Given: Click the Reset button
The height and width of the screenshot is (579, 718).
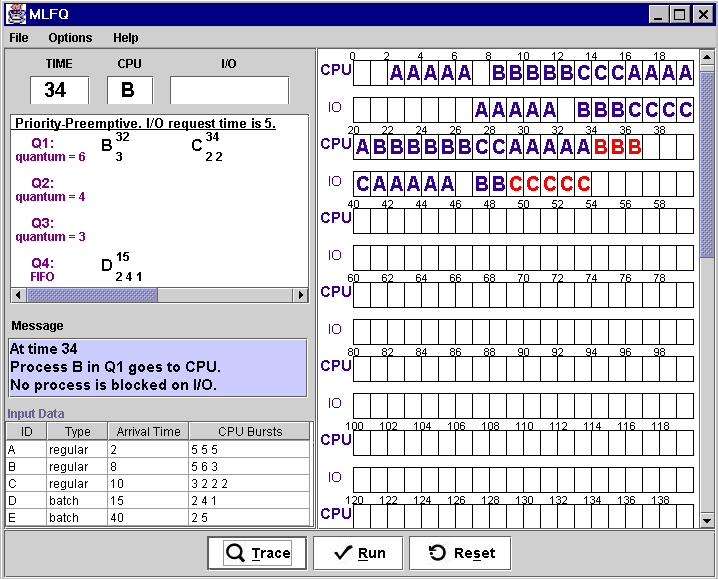Looking at the screenshot, I should [460, 553].
